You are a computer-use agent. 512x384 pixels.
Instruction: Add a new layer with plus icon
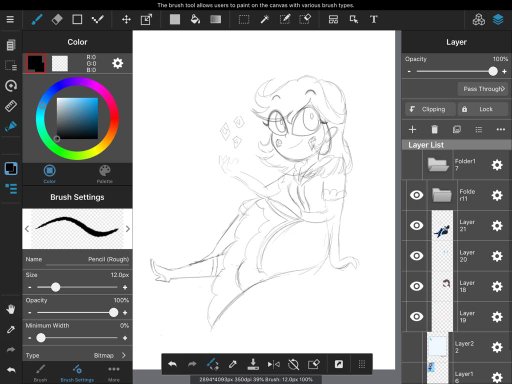click(x=412, y=129)
